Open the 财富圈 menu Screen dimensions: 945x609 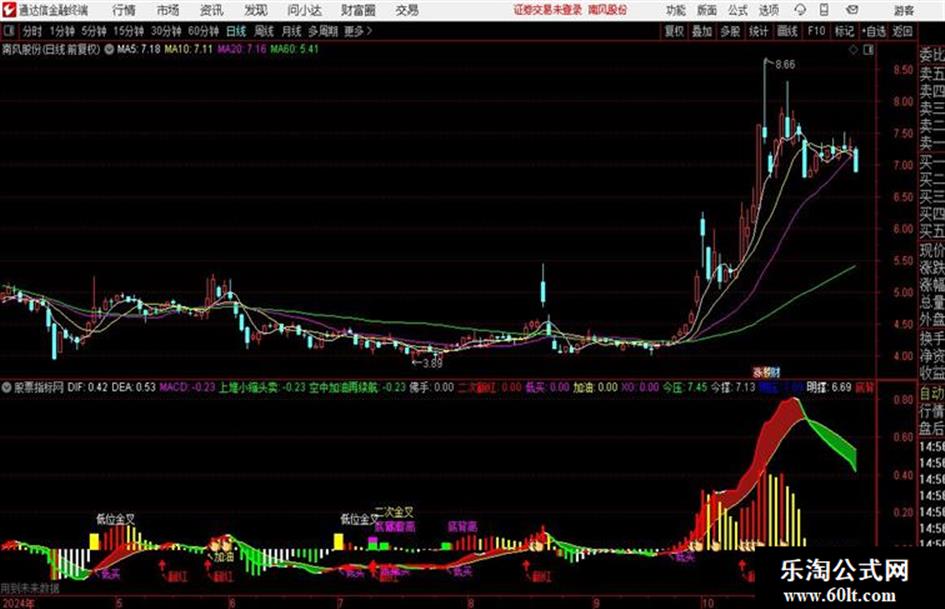click(x=358, y=10)
